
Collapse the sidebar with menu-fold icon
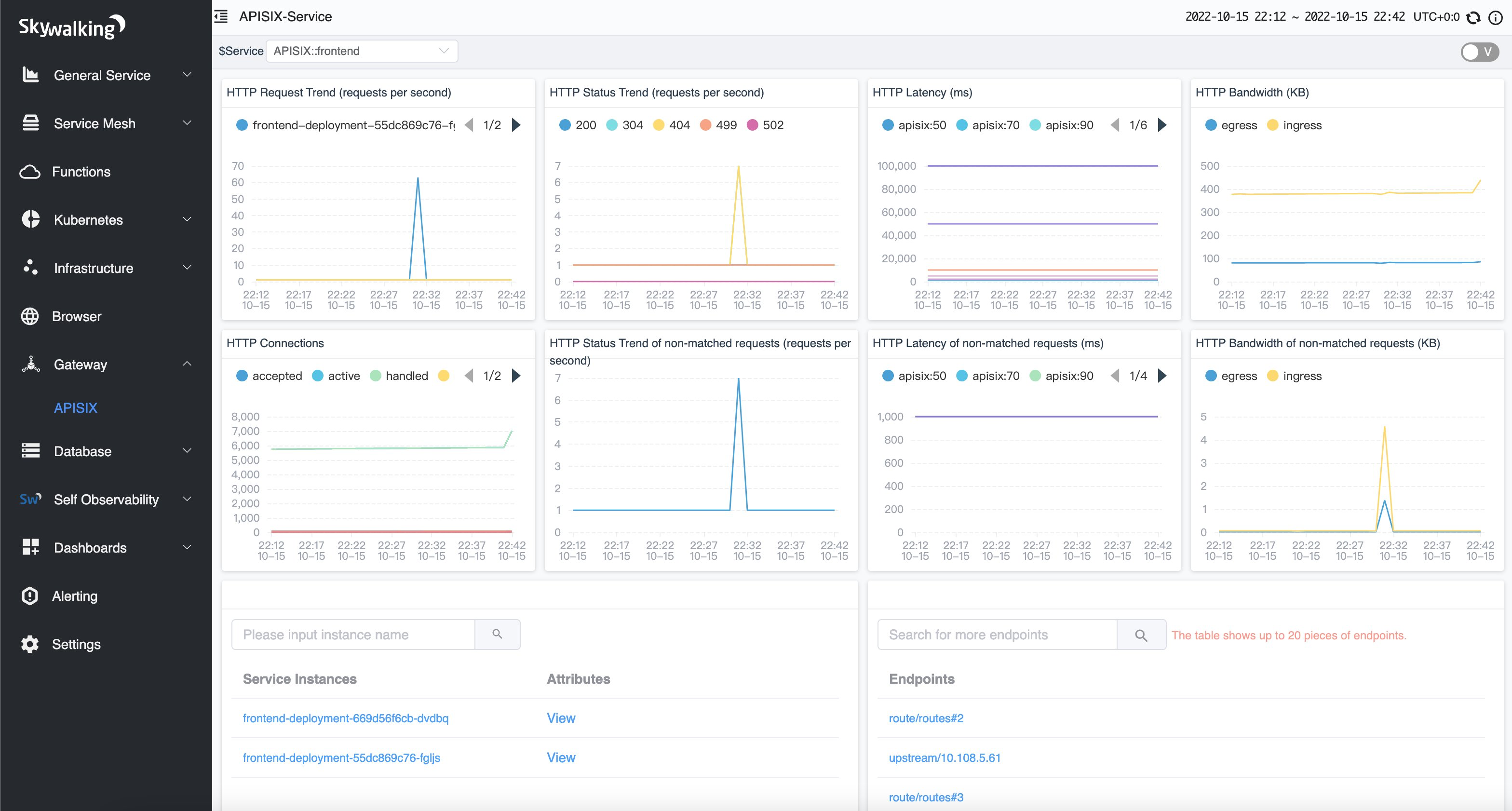(x=221, y=16)
